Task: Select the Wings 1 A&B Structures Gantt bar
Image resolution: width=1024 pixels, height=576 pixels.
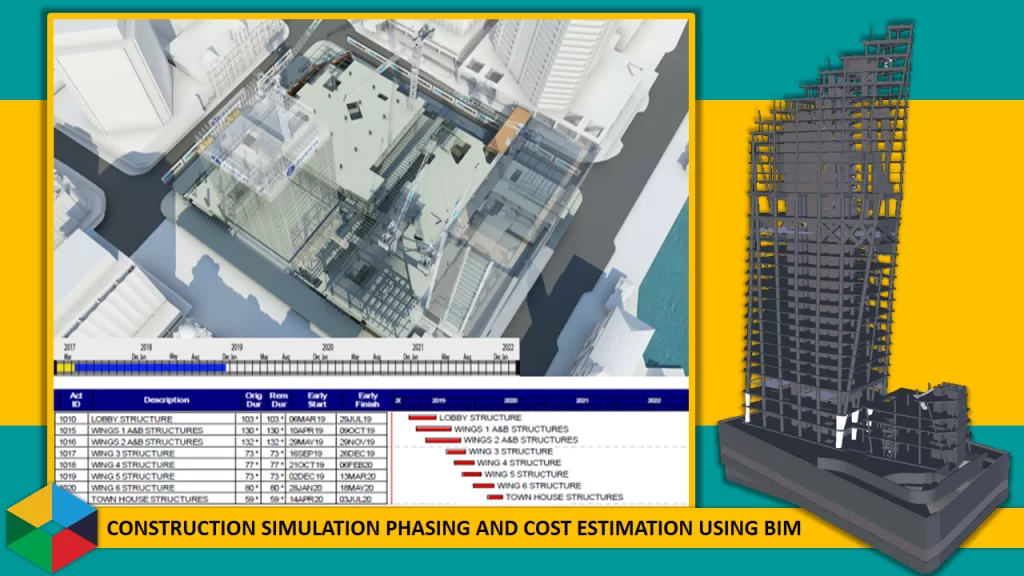Action: [x=433, y=429]
